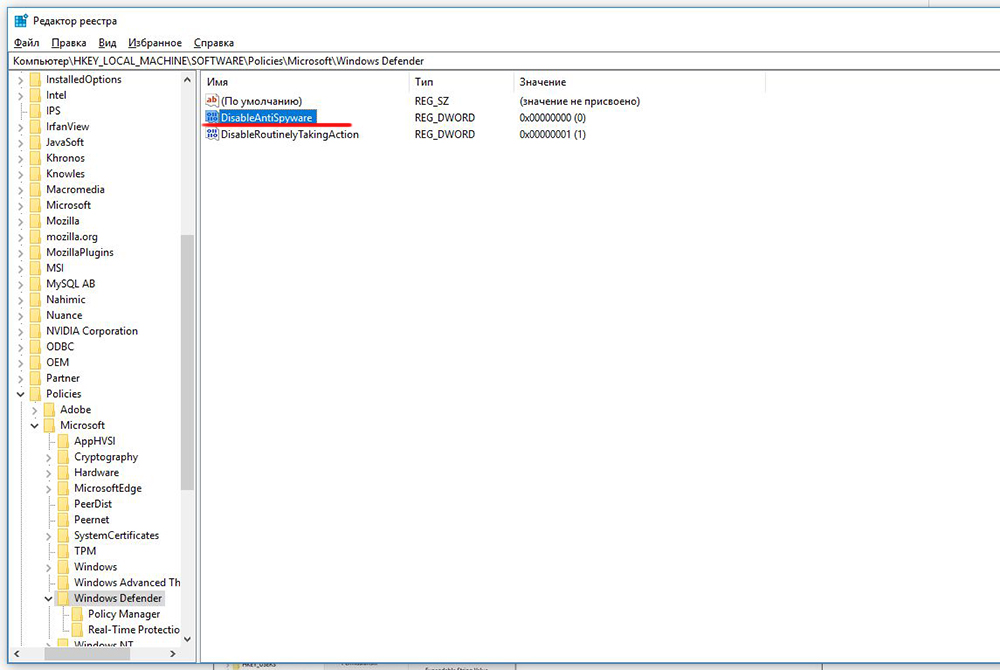Click the DisableAntiSpyware DWORD value icon
Image resolution: width=1000 pixels, height=670 pixels.
click(211, 118)
